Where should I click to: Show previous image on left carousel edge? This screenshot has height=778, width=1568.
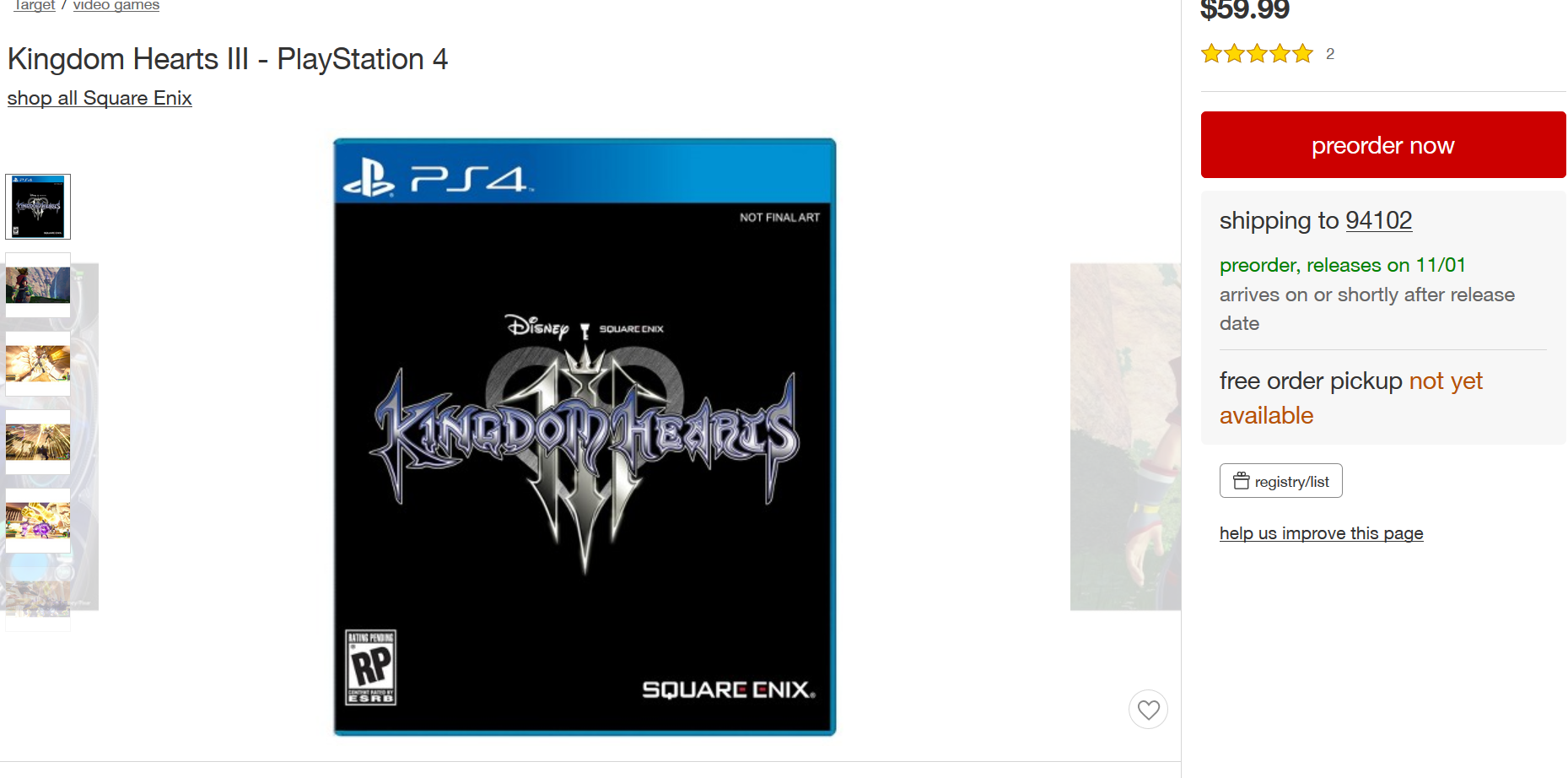(x=84, y=436)
